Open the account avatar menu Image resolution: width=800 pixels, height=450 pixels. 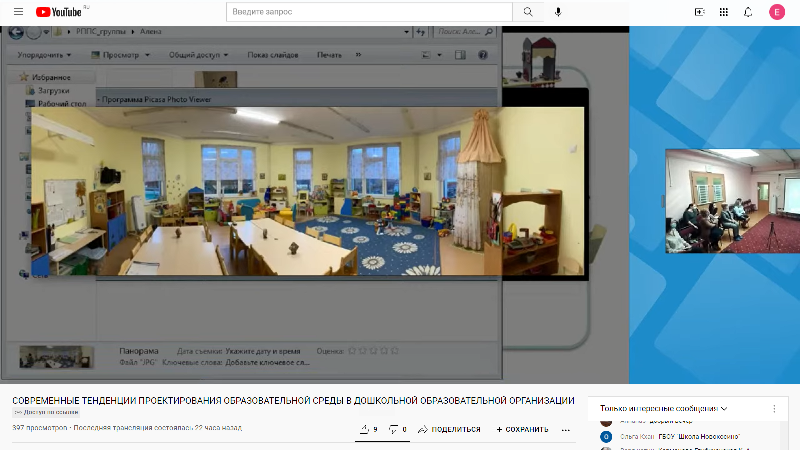pos(777,12)
